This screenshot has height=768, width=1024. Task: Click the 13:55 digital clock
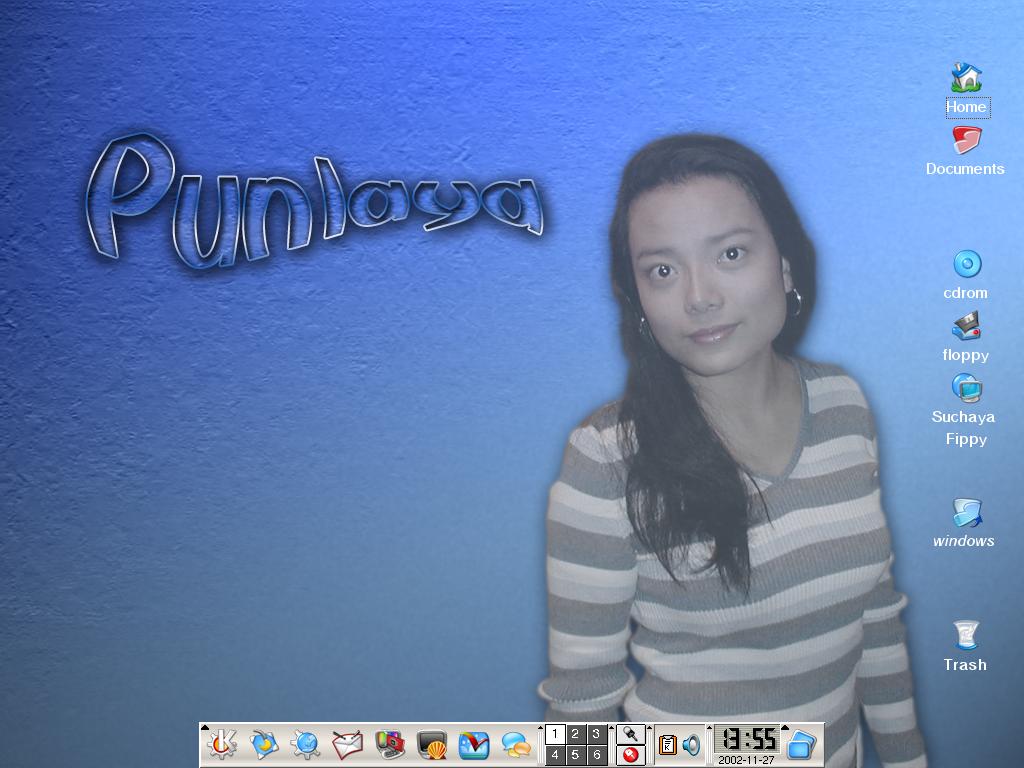(x=746, y=739)
